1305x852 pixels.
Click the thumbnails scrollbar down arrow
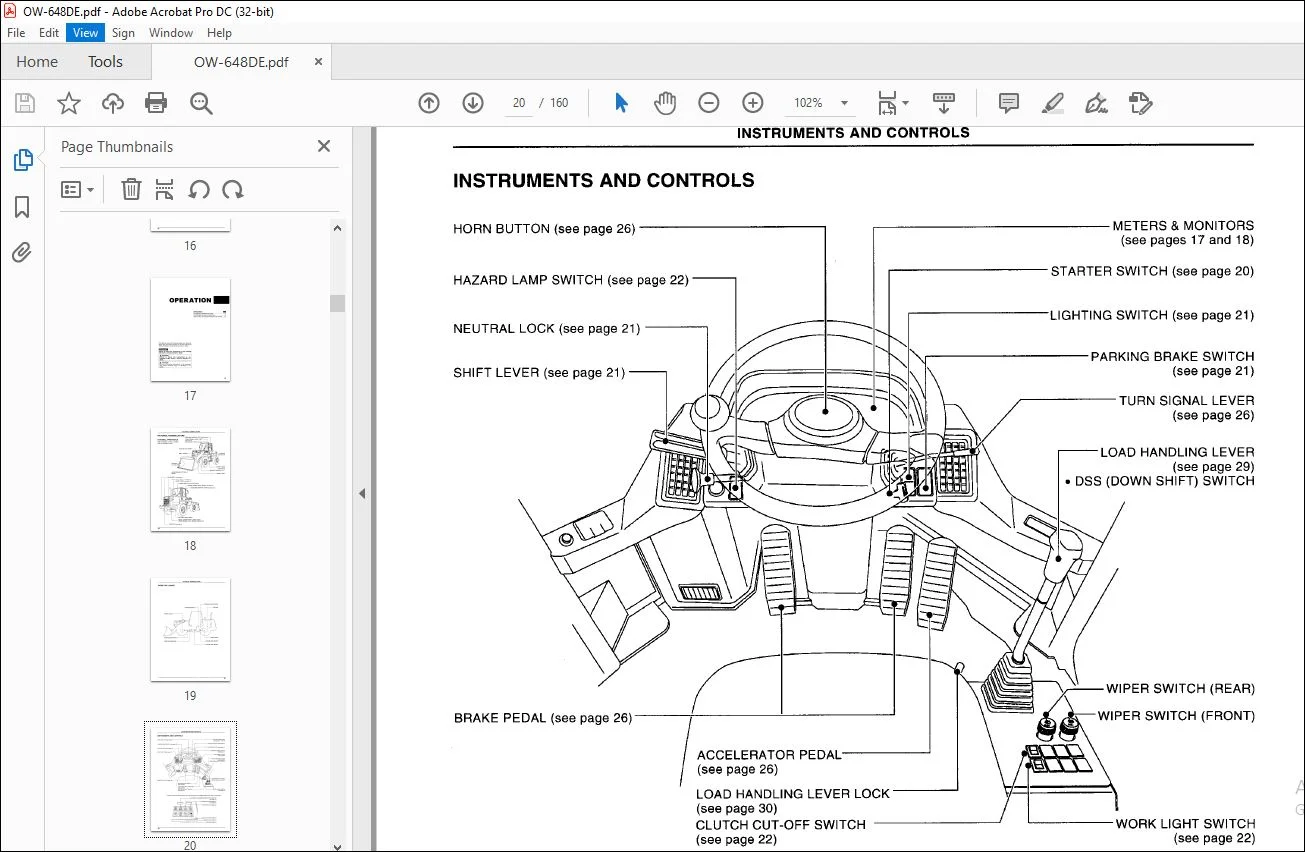point(338,845)
